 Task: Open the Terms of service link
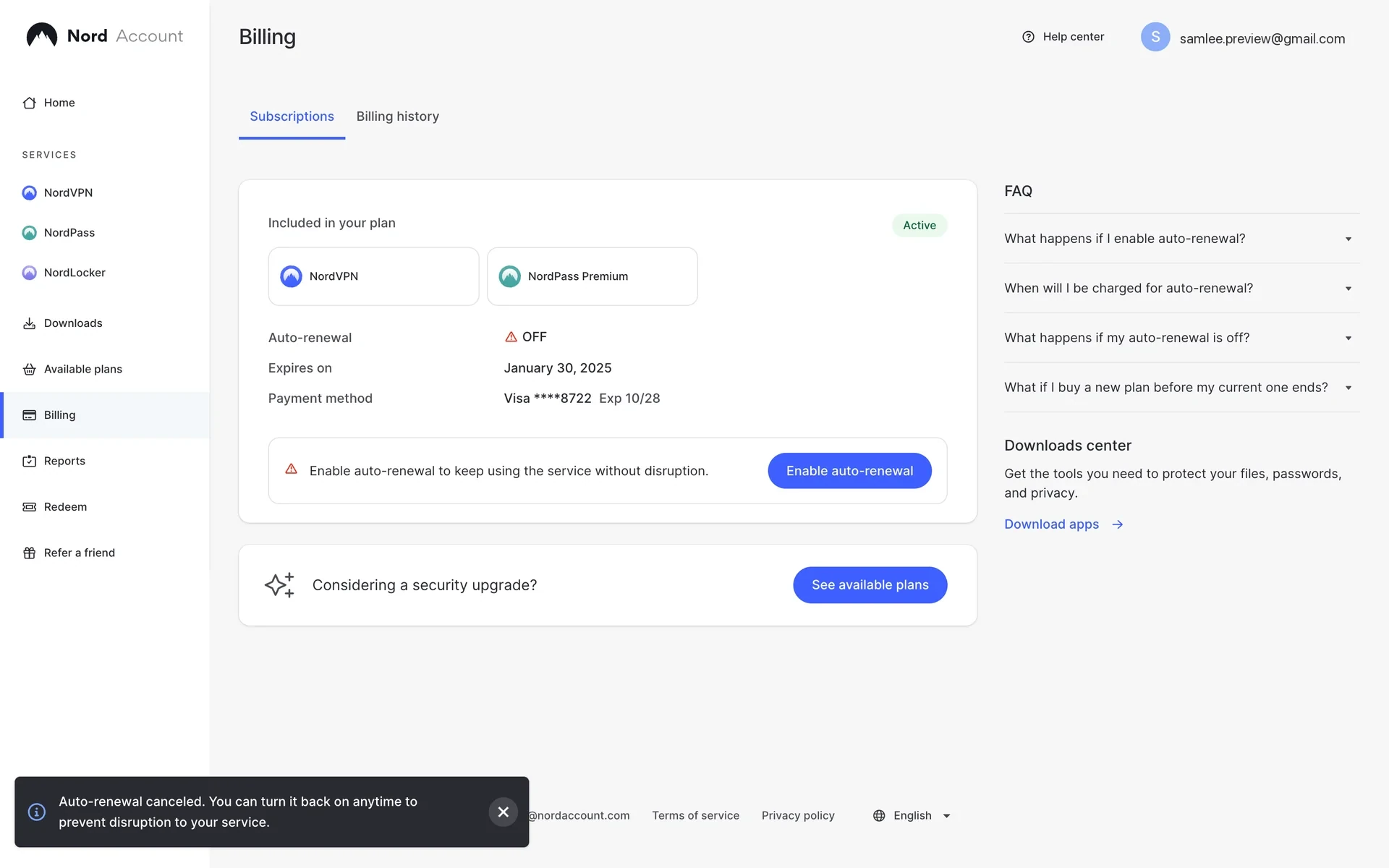[x=696, y=816]
